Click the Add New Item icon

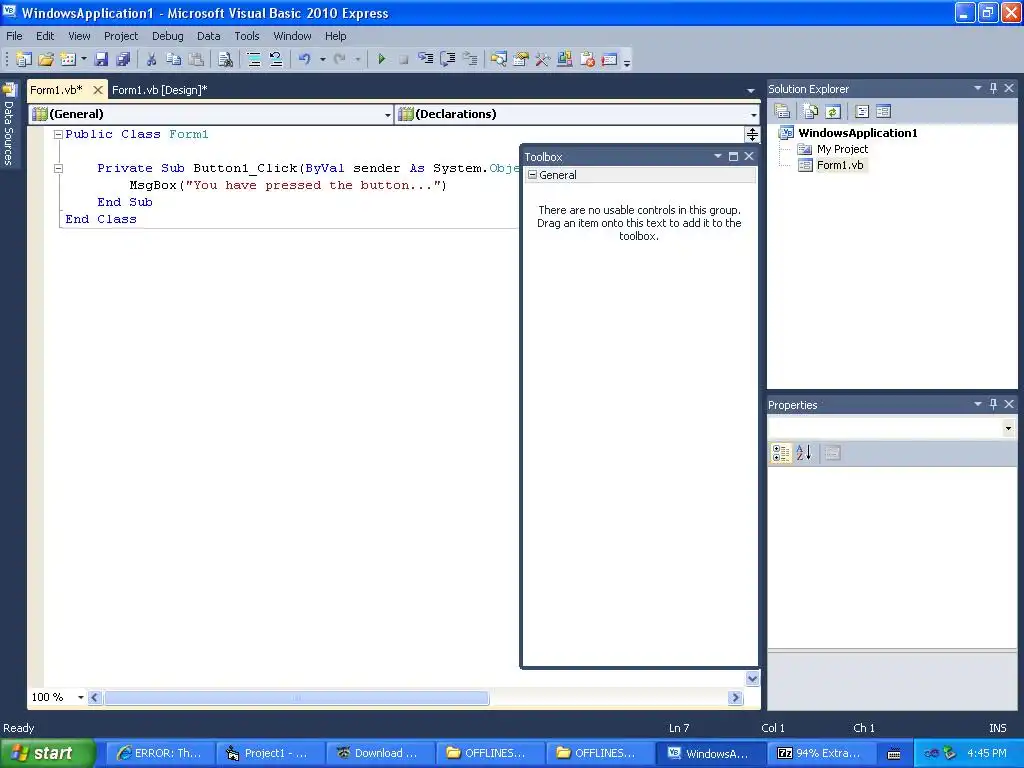(68, 59)
